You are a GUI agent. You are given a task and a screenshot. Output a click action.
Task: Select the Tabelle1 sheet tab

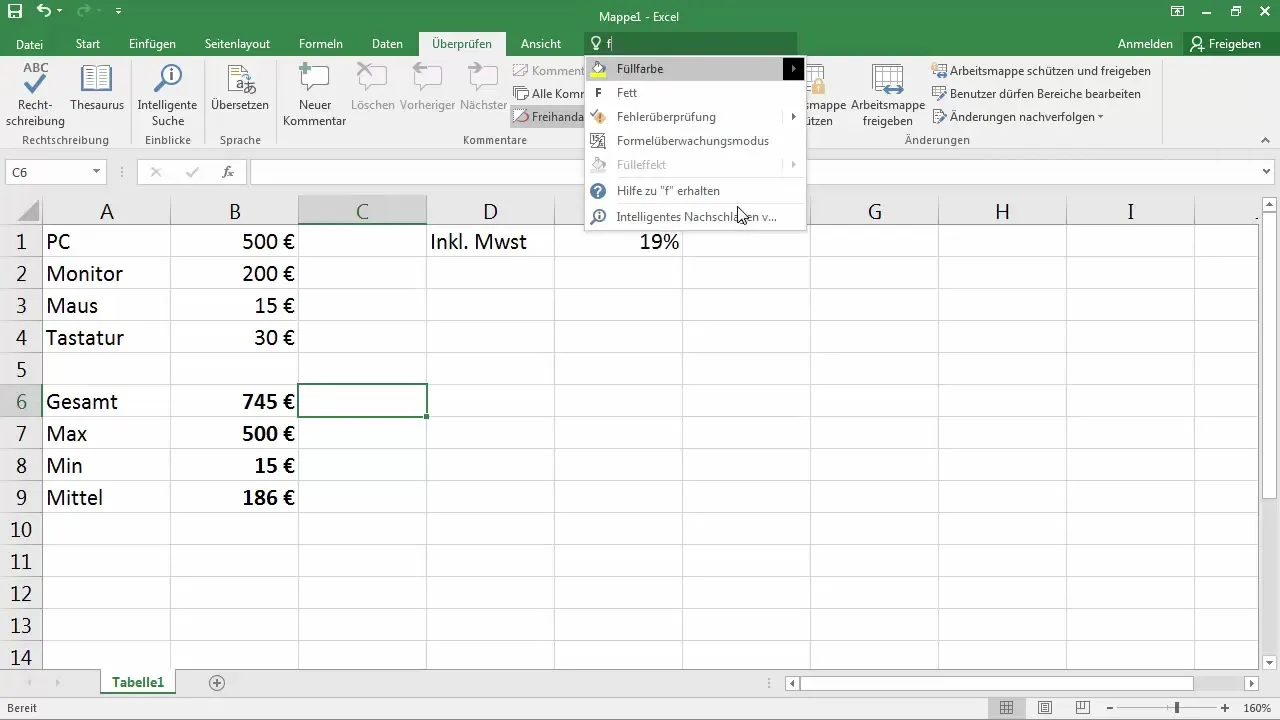138,683
